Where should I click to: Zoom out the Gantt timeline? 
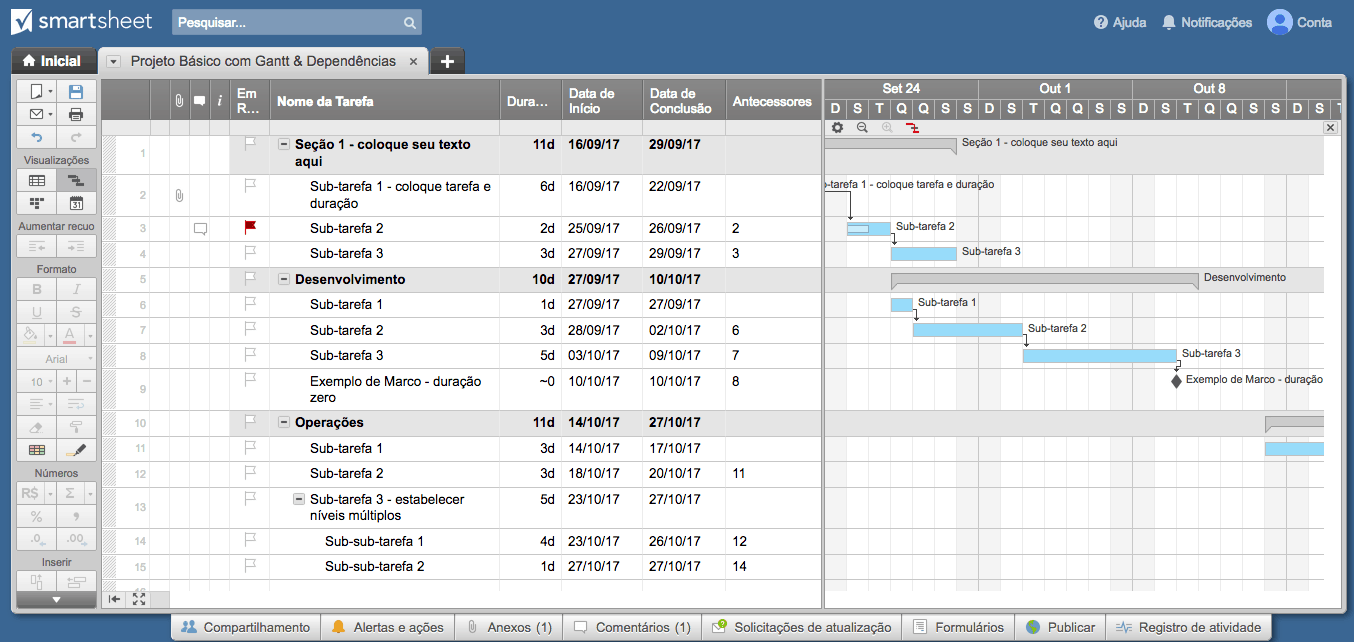pos(862,128)
